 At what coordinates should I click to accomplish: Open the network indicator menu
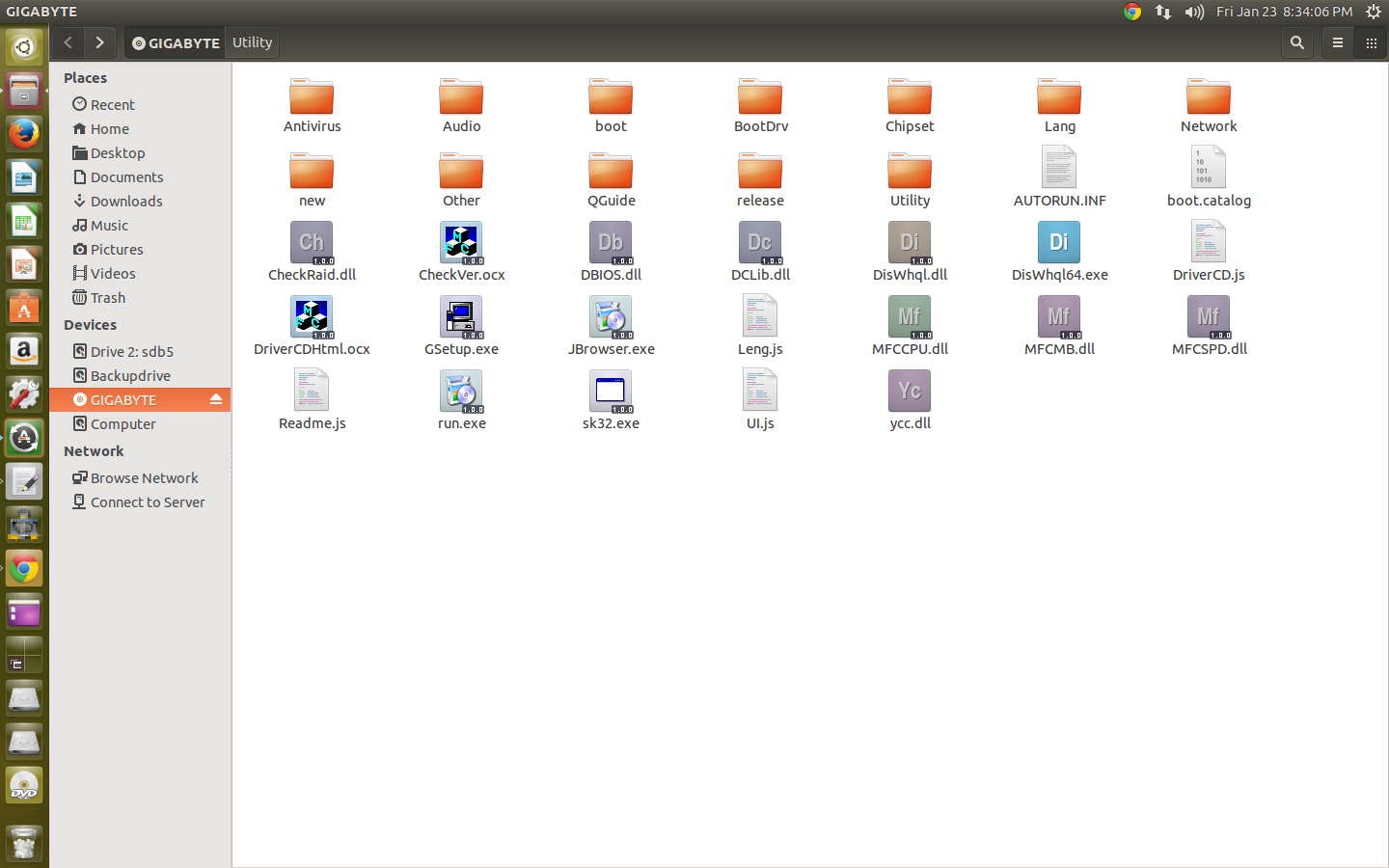[1163, 12]
